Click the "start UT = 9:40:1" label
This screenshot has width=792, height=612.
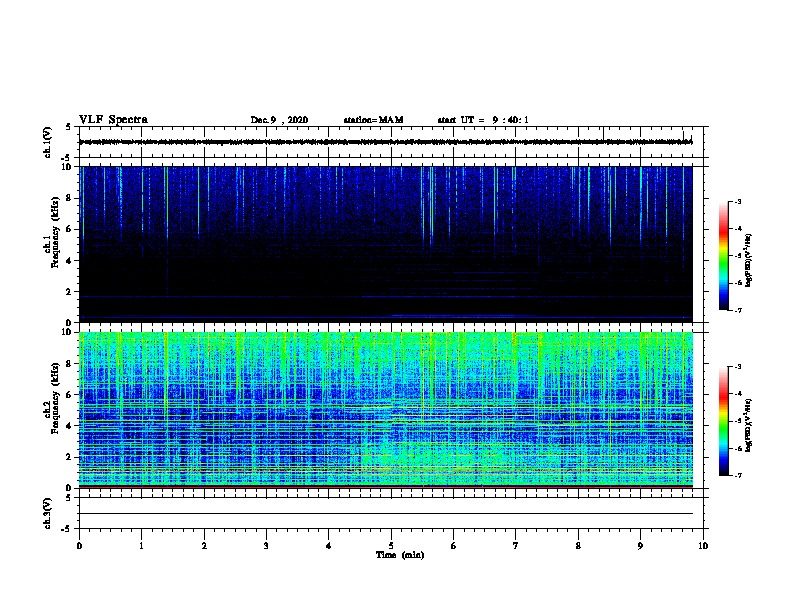483,120
